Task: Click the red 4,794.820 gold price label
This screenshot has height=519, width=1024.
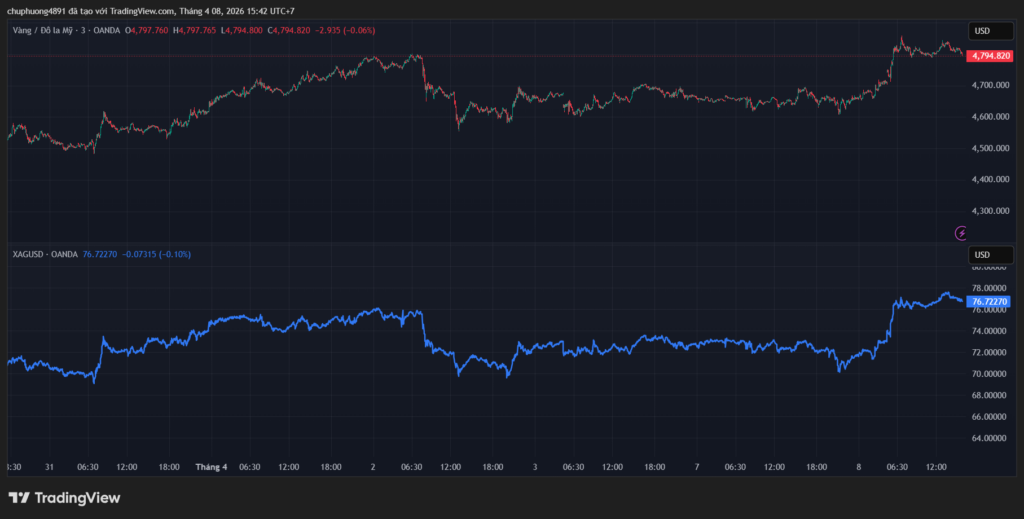Action: (x=989, y=56)
